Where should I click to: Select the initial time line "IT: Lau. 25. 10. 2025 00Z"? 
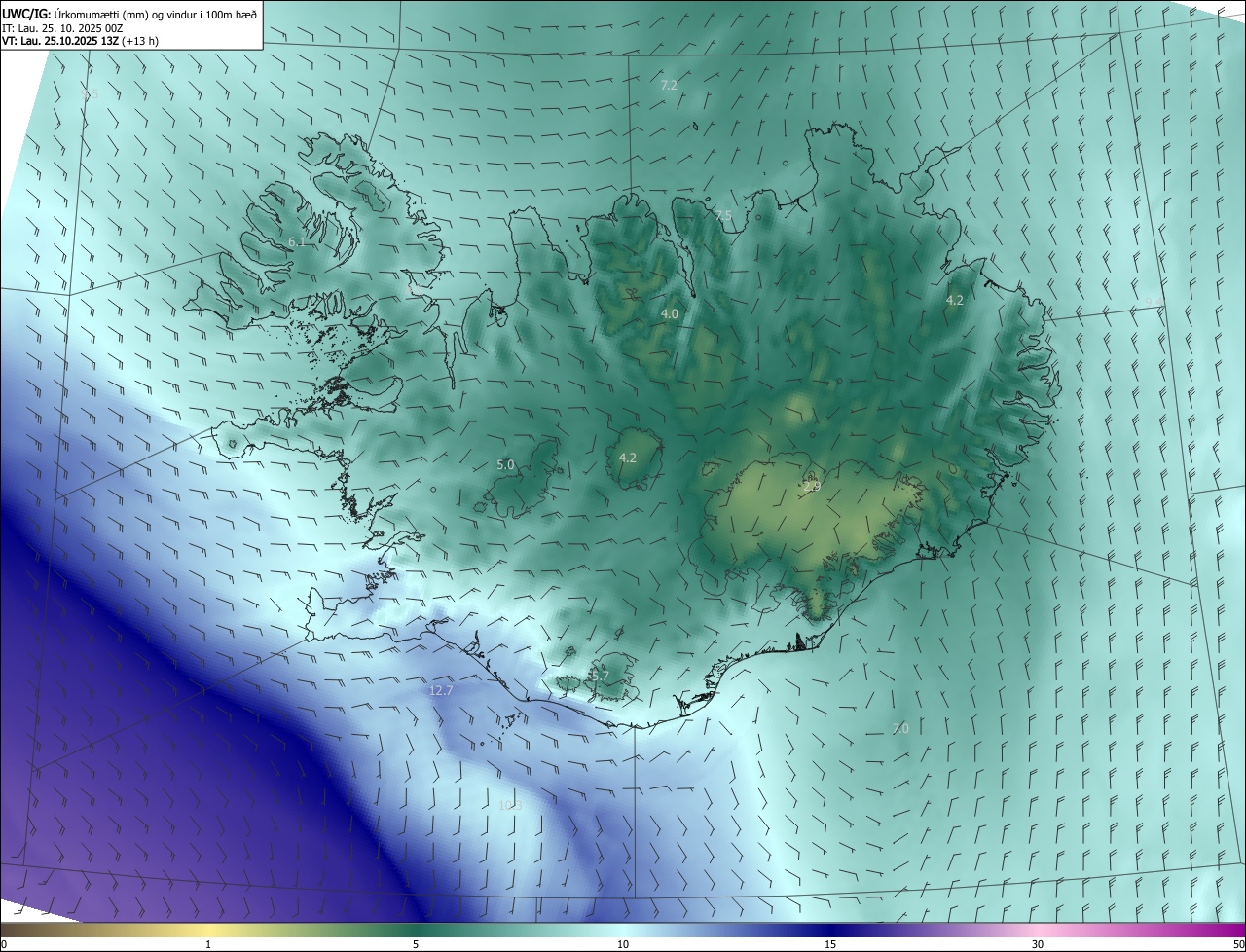(x=62, y=28)
